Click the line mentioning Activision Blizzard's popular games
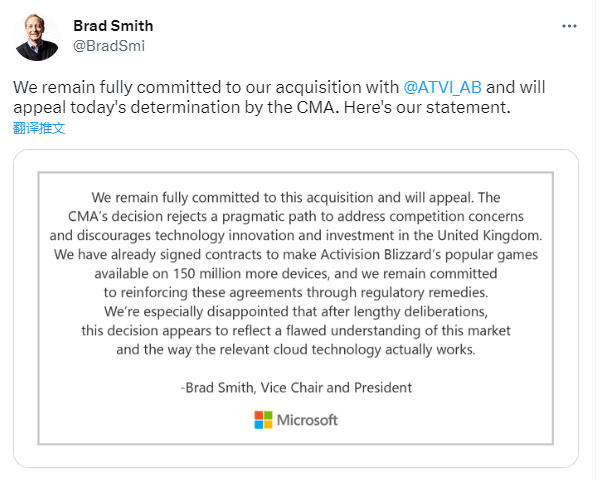Image resolution: width=603 pixels, height=480 pixels. click(296, 255)
